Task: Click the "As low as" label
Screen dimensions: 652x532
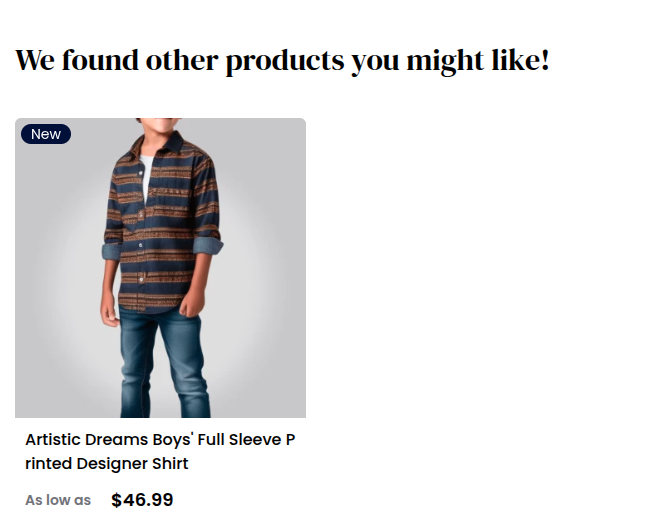Action: pyautogui.click(x=58, y=500)
